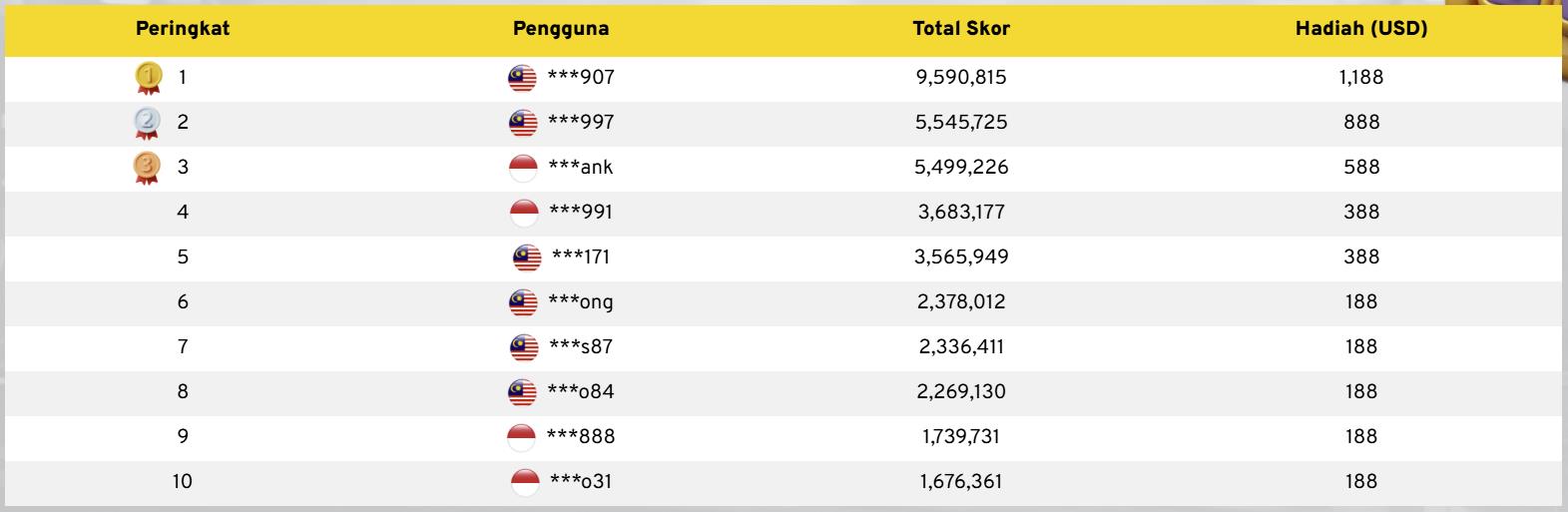Click the 1,188 prize amount
The image size is (1568, 512).
(x=1361, y=78)
